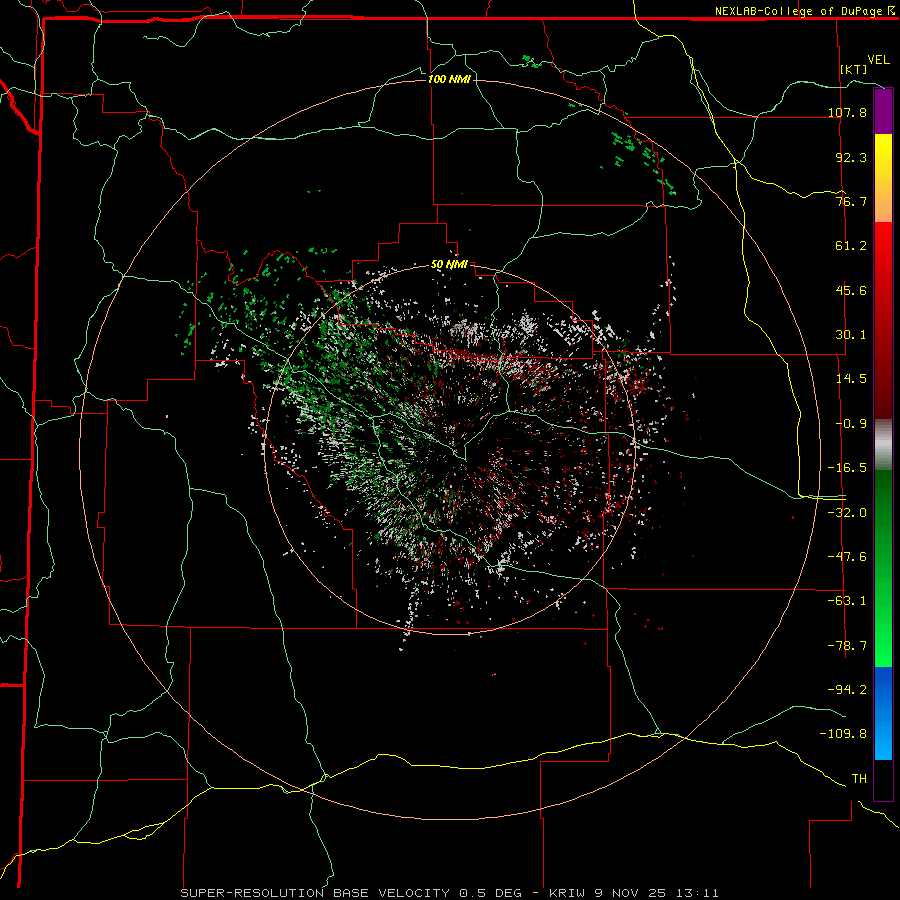Click the Super-Resolution Base Velocity caption
Viewport: 900px width, 900px height.
tap(449, 893)
